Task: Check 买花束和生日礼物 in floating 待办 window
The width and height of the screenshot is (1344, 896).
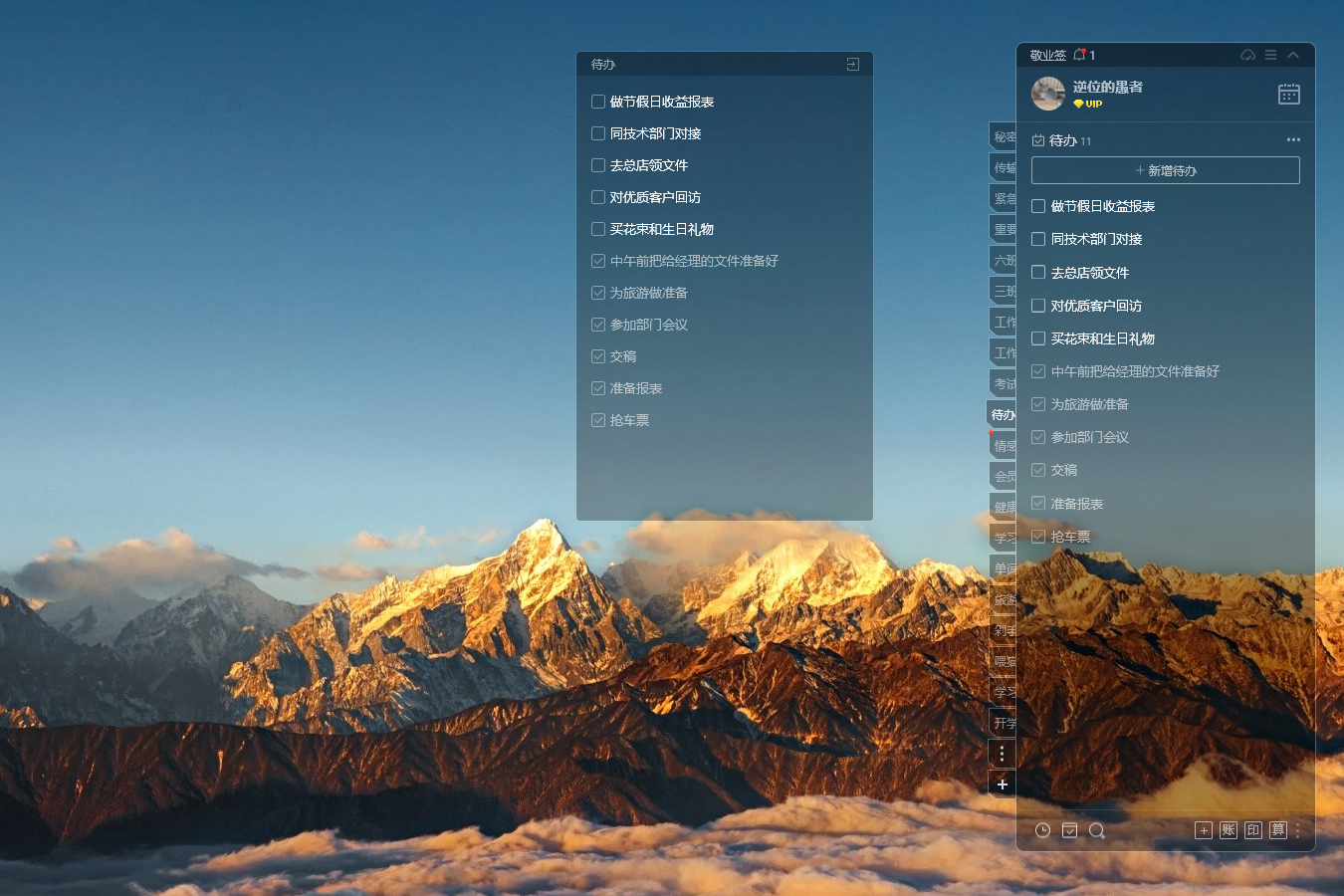Action: pyautogui.click(x=598, y=229)
